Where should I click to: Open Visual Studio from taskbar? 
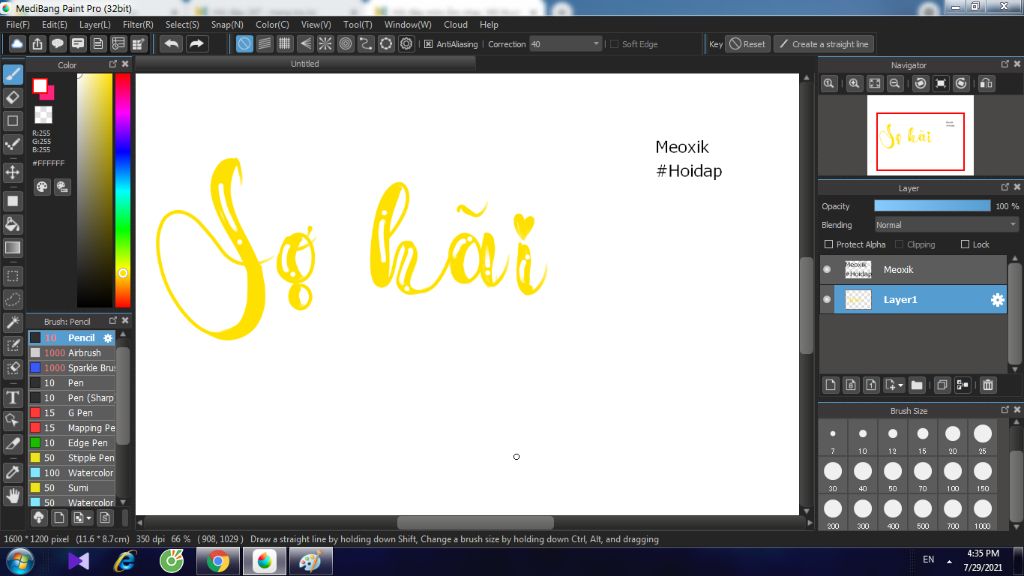(x=78, y=562)
